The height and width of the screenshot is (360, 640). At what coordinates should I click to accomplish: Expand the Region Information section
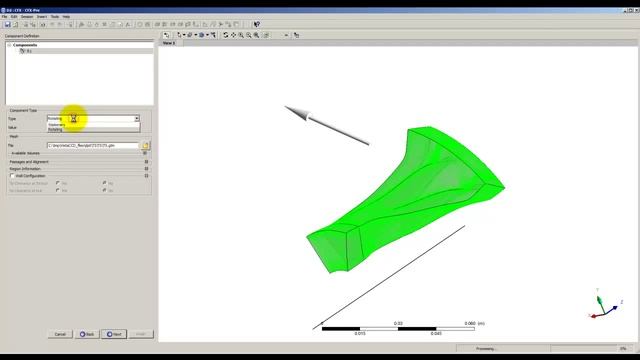(x=146, y=169)
